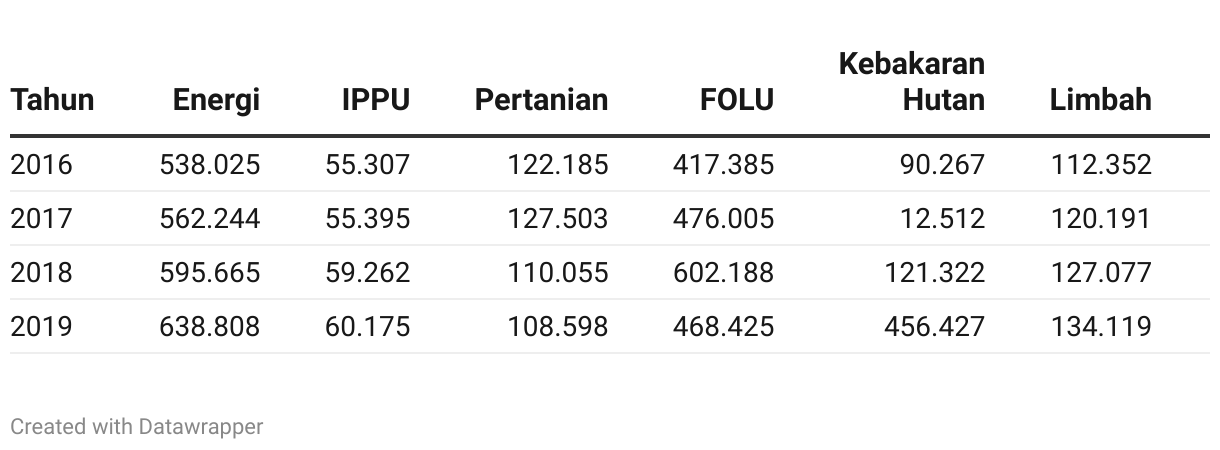Click Energi value 638.808
This screenshot has width=1220, height=450.
(210, 326)
